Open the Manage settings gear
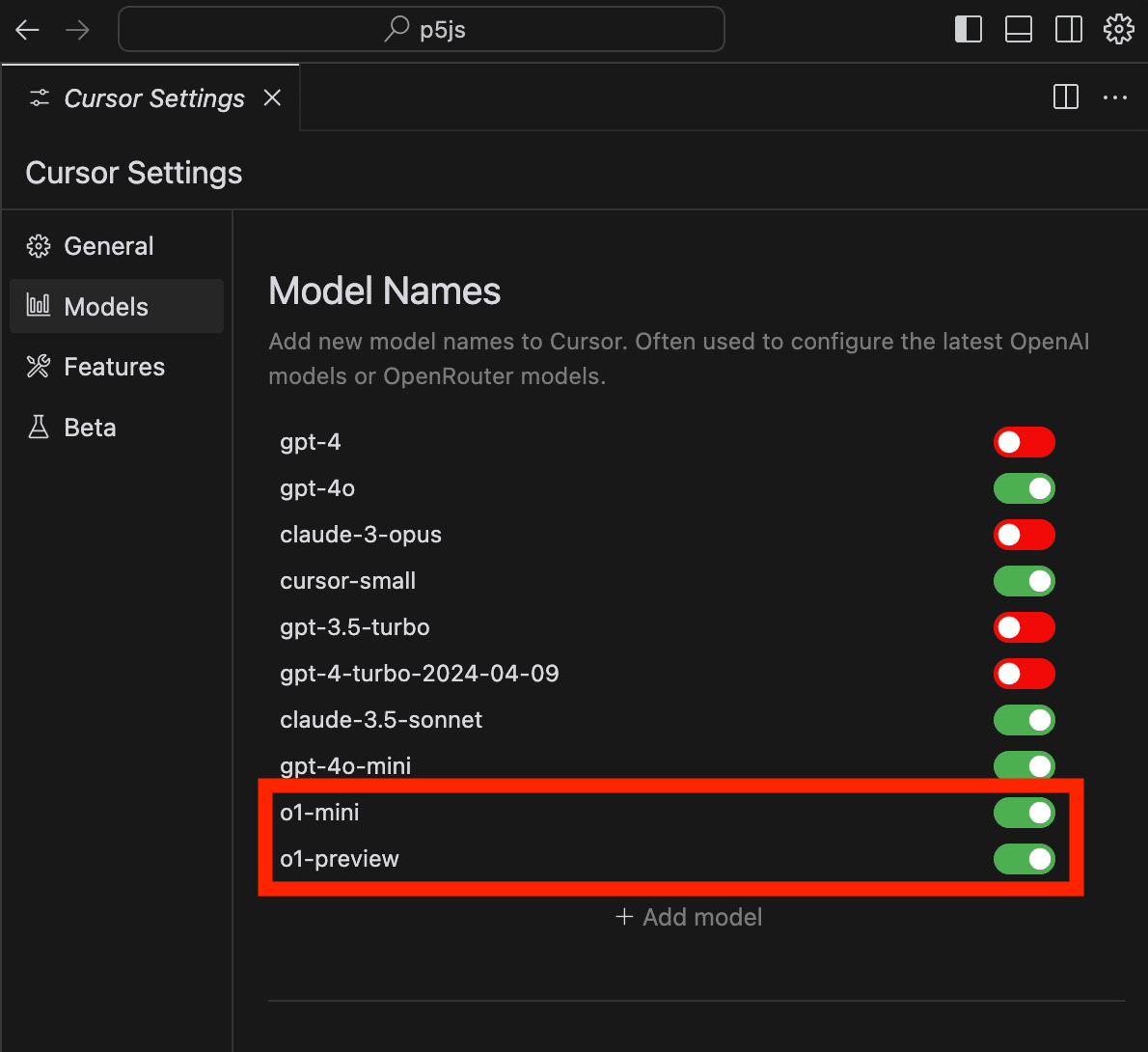 point(1118,29)
